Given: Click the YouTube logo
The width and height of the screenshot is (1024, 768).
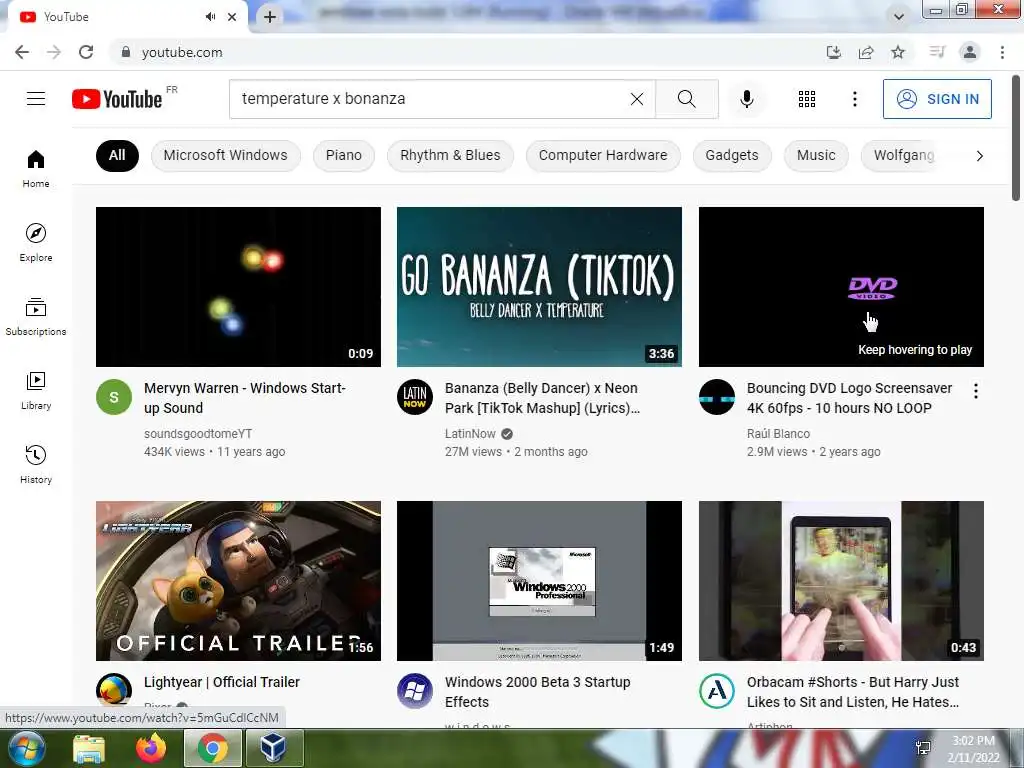Looking at the screenshot, I should click(x=118, y=99).
